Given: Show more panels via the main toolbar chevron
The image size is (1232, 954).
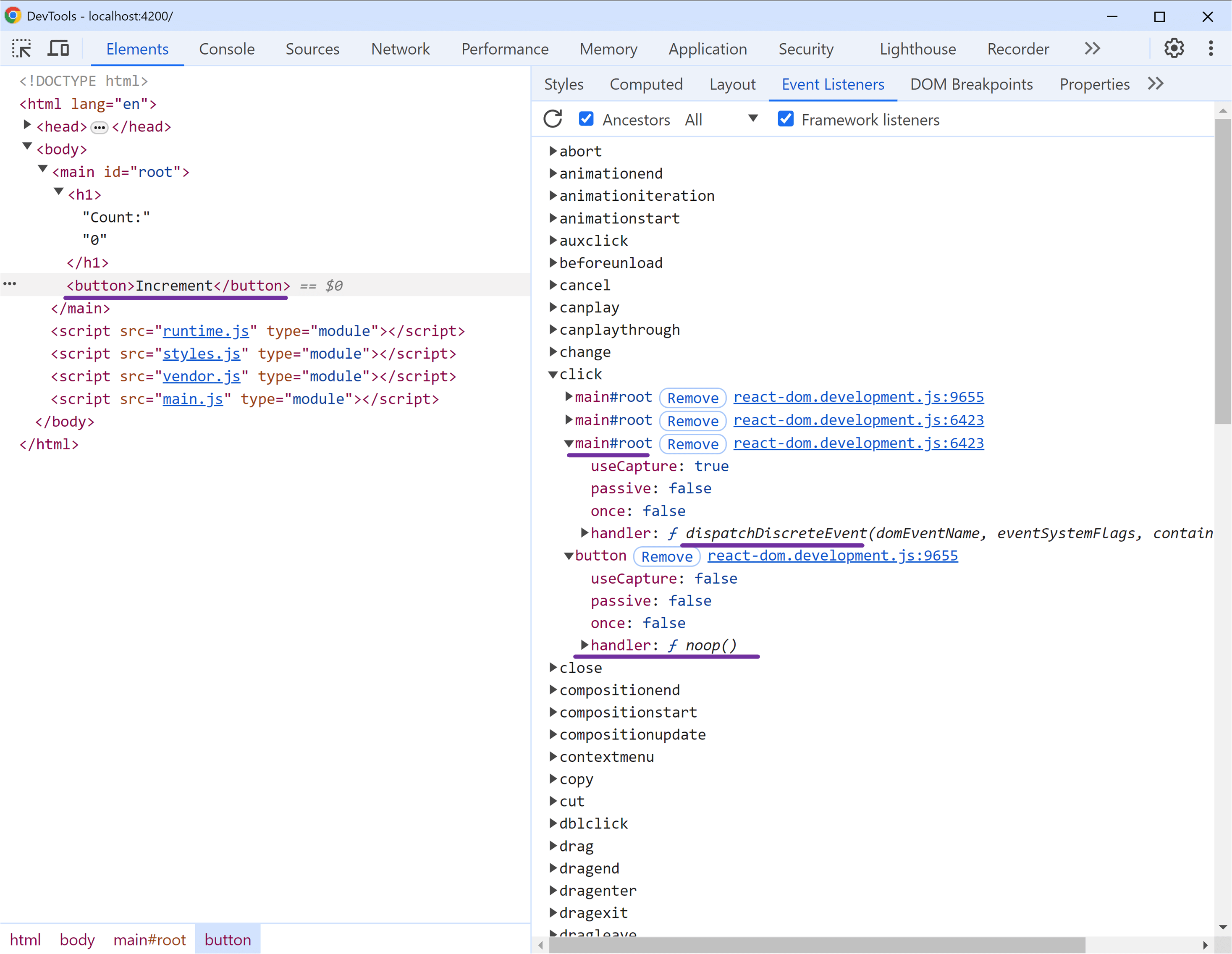Looking at the screenshot, I should coord(1092,49).
